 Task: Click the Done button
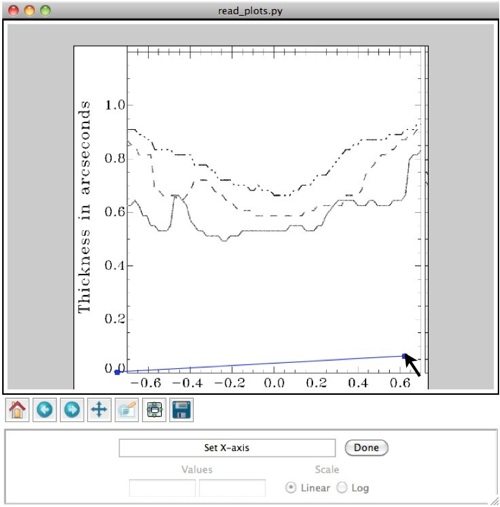(x=366, y=448)
